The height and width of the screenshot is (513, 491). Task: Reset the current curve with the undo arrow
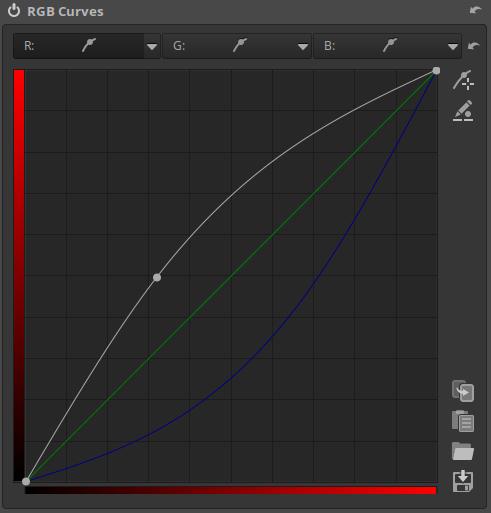click(473, 45)
